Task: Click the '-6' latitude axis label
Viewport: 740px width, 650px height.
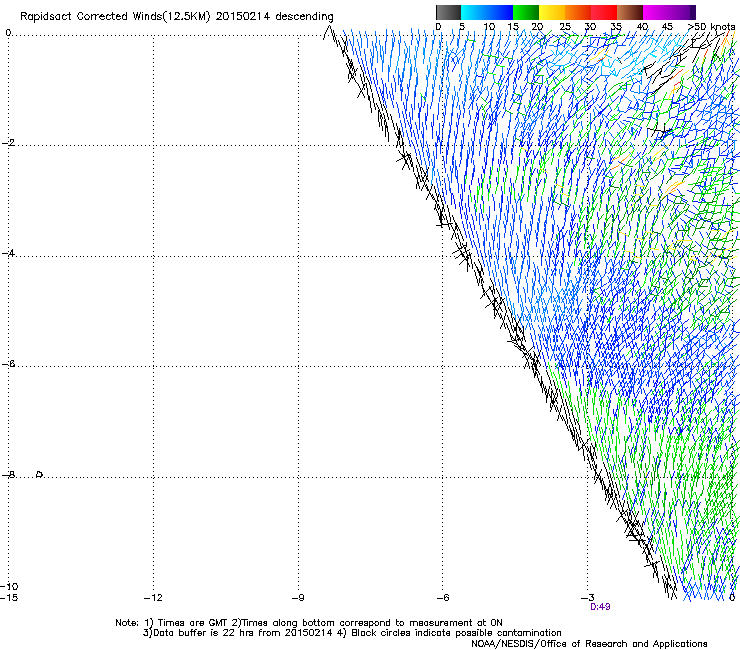Action: point(8,364)
